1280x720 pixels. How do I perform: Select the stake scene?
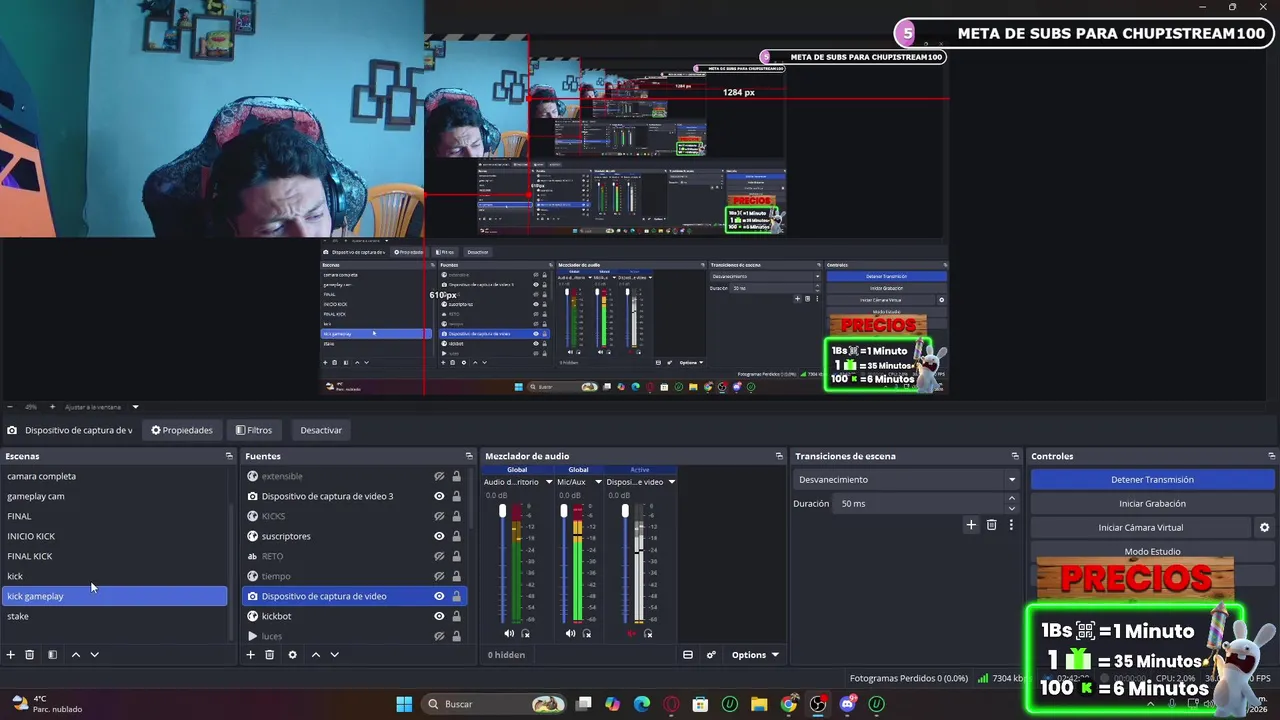click(114, 616)
